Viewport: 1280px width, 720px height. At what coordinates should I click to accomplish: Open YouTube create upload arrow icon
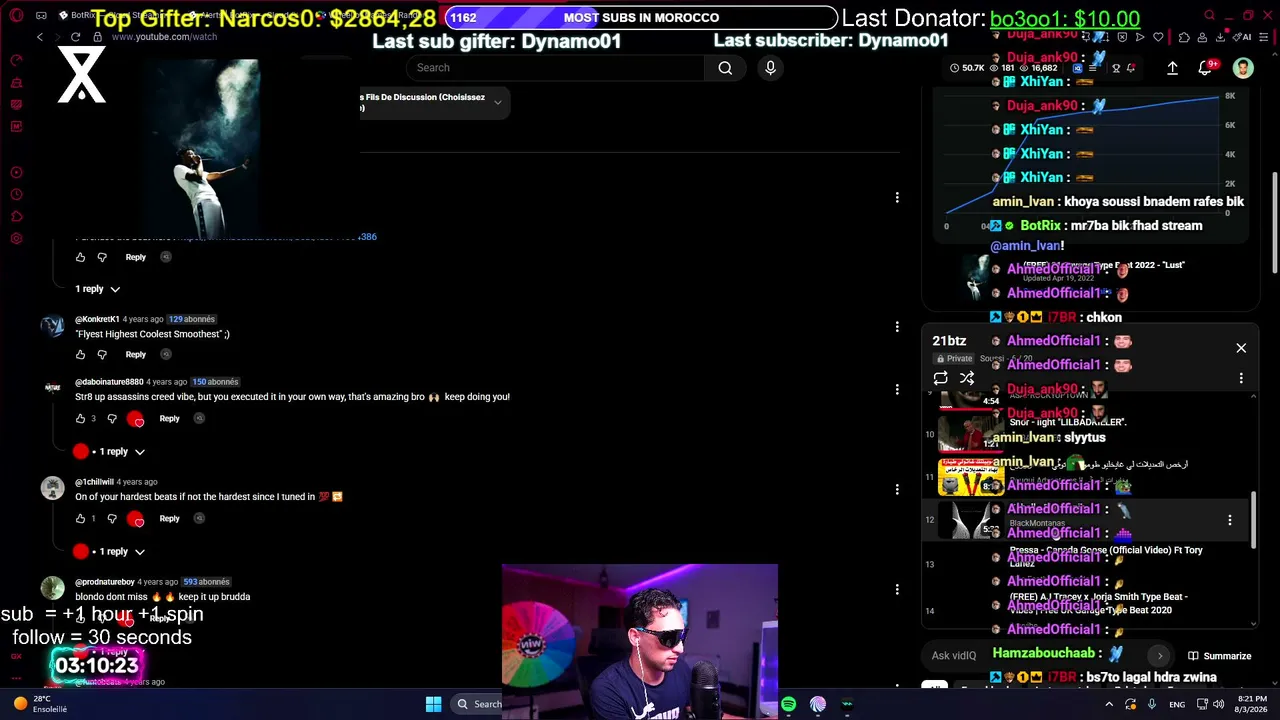pos(1172,68)
